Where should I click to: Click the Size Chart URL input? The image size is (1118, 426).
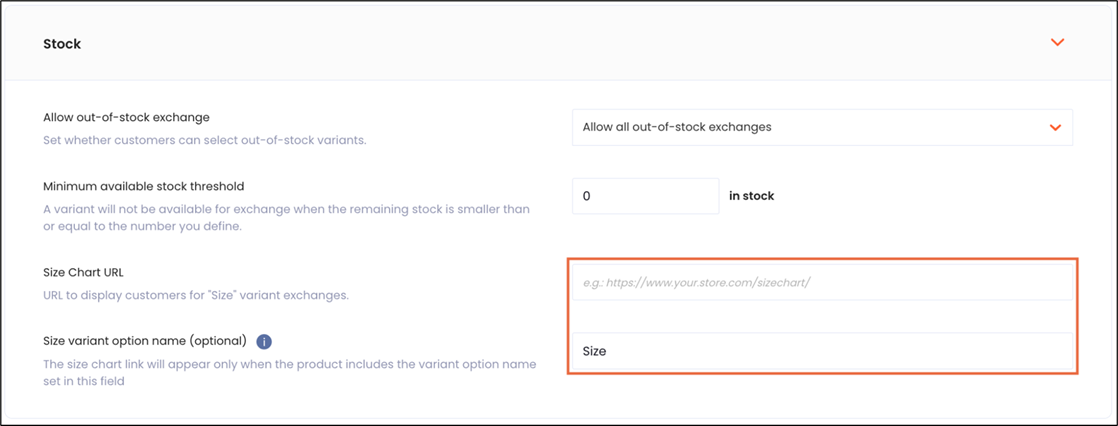tap(821, 282)
